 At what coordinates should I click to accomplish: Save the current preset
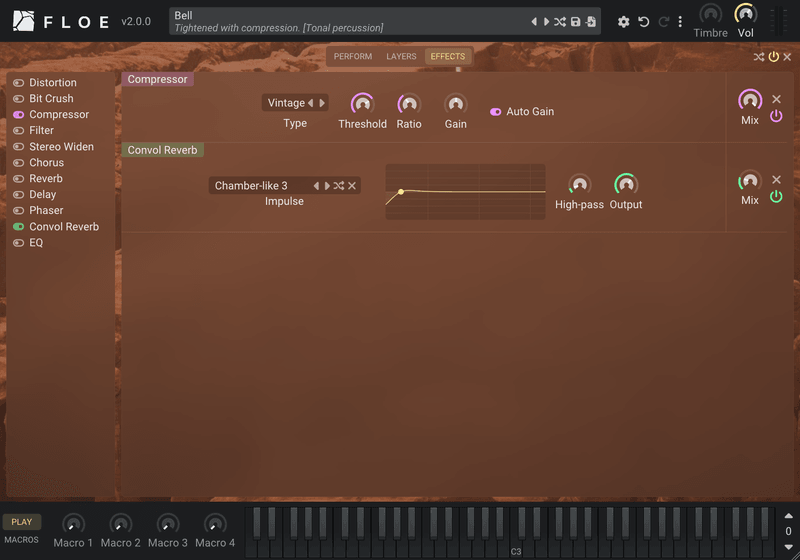576,21
